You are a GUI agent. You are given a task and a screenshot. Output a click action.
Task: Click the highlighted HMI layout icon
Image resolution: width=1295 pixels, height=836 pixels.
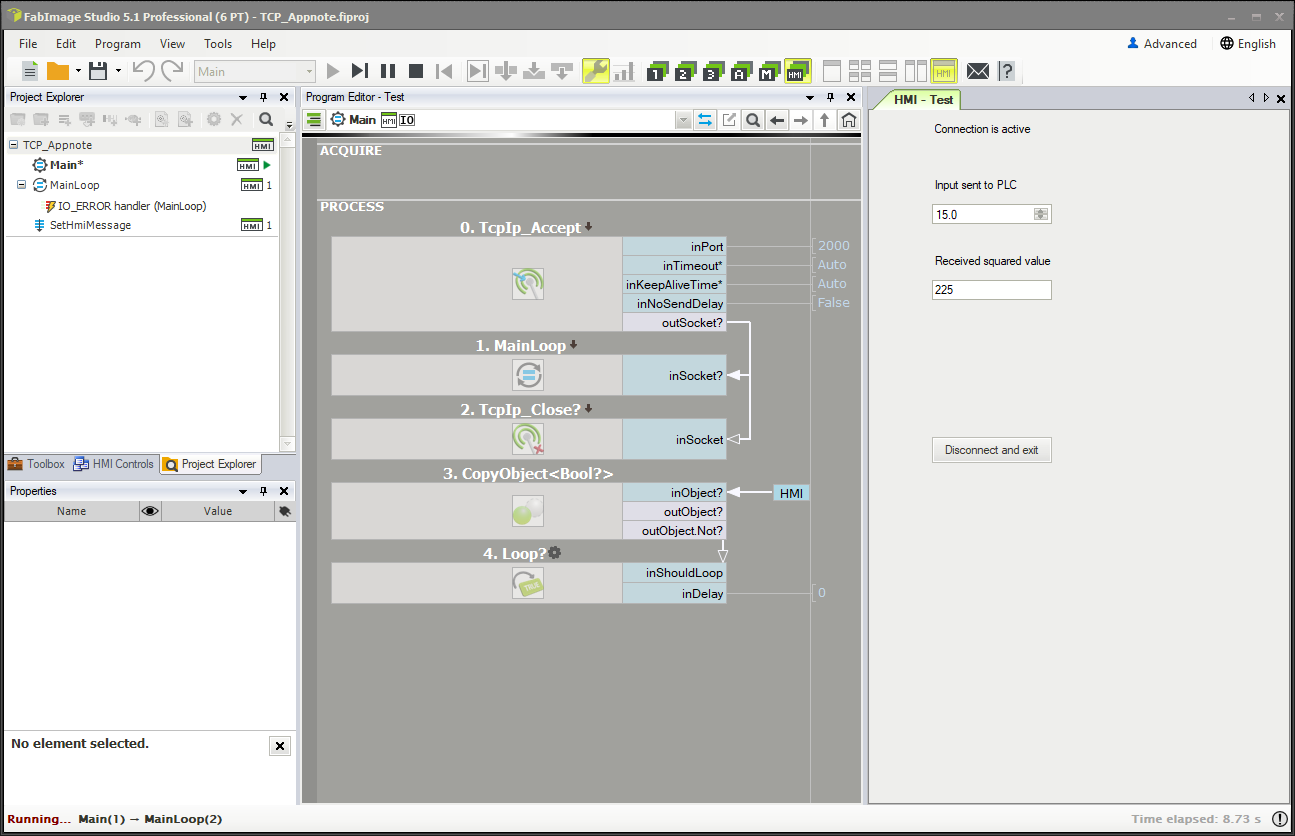pyautogui.click(x=797, y=71)
